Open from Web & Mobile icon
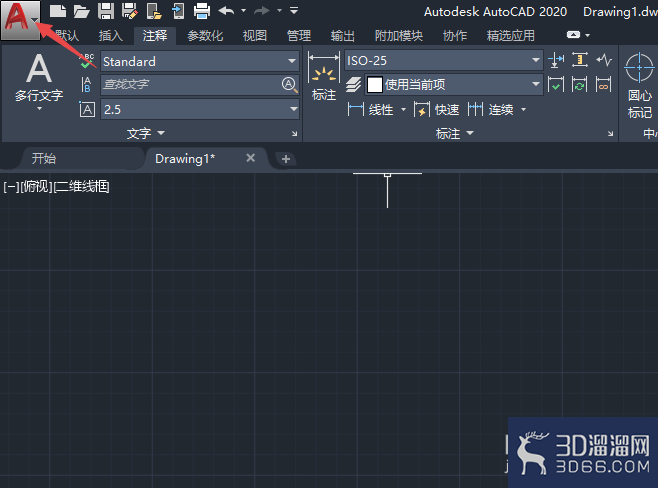 (154, 11)
